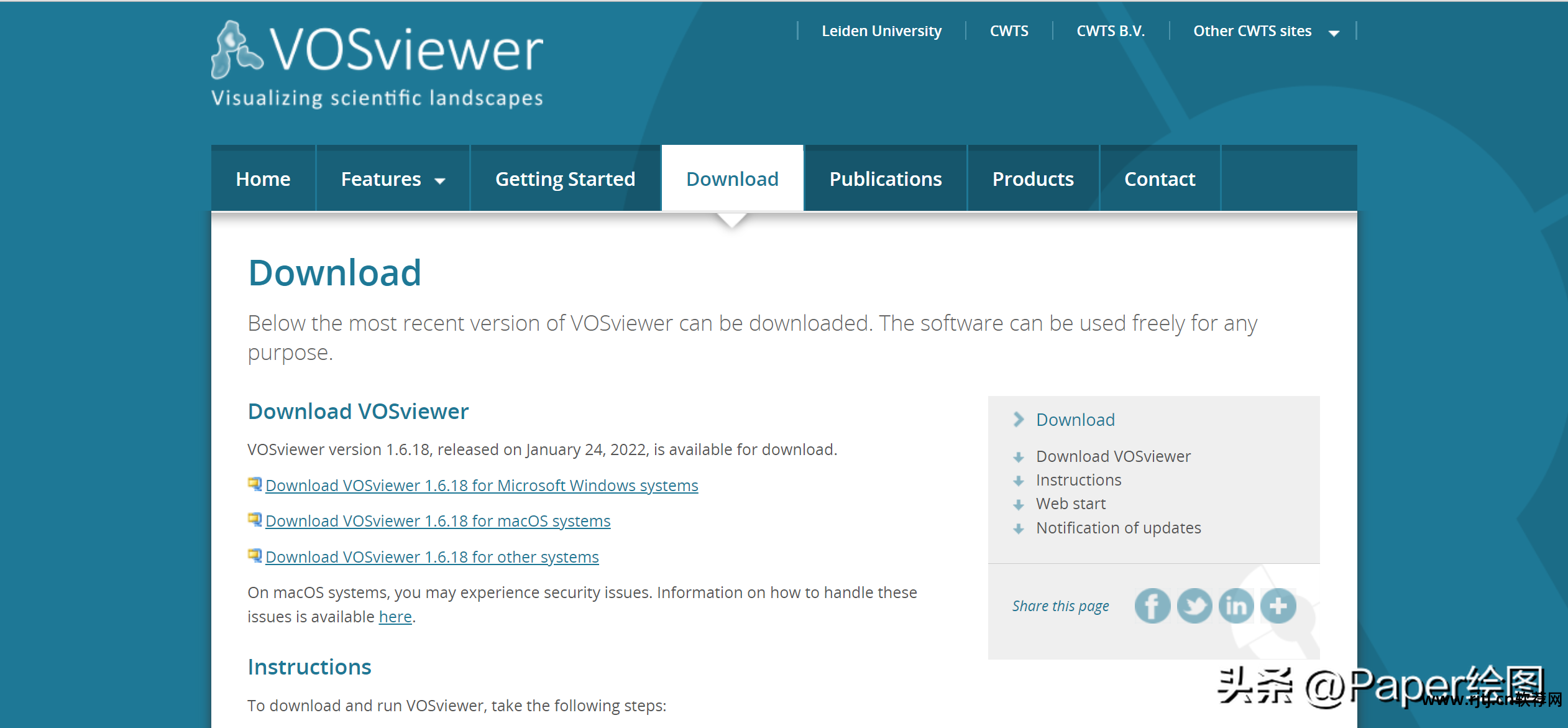The image size is (1568, 728).
Task: Click the large Download page title
Action: point(335,272)
